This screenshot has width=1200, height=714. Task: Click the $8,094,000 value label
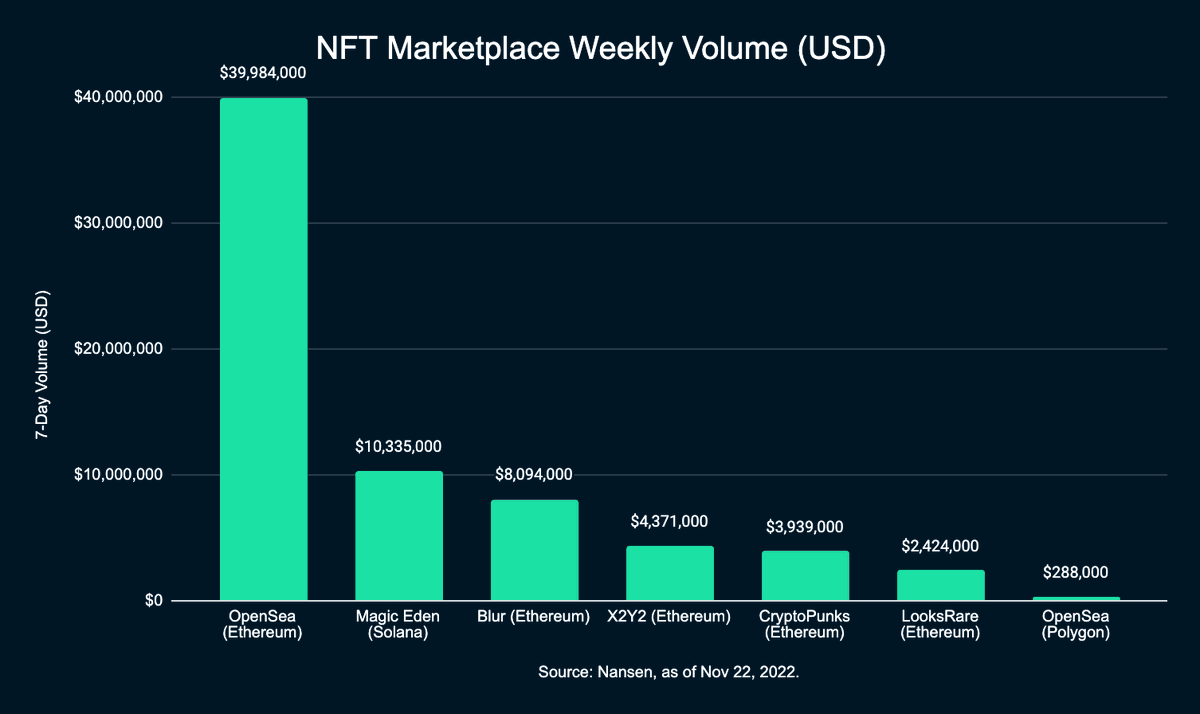point(534,474)
